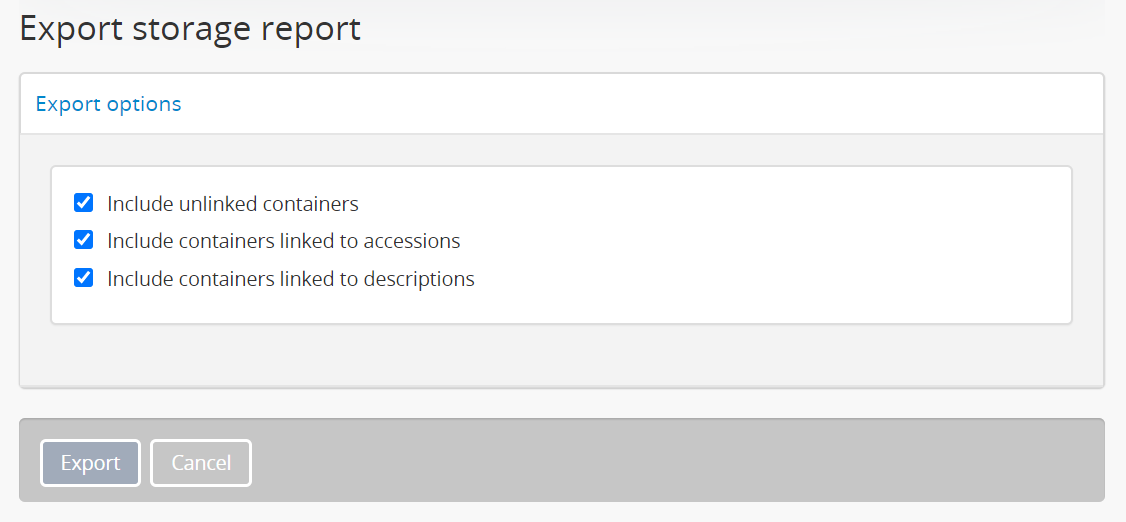The height and width of the screenshot is (522, 1126).
Task: Disable the containers linked to descriptions checkbox
Action: pyautogui.click(x=84, y=278)
